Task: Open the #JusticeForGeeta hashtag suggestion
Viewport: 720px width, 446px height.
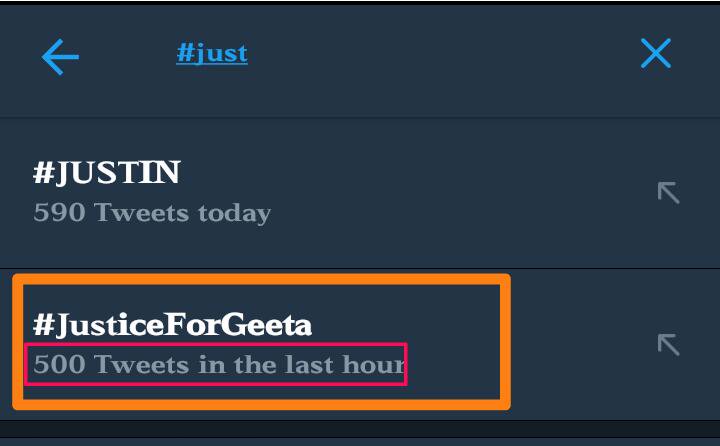Action: pos(172,324)
